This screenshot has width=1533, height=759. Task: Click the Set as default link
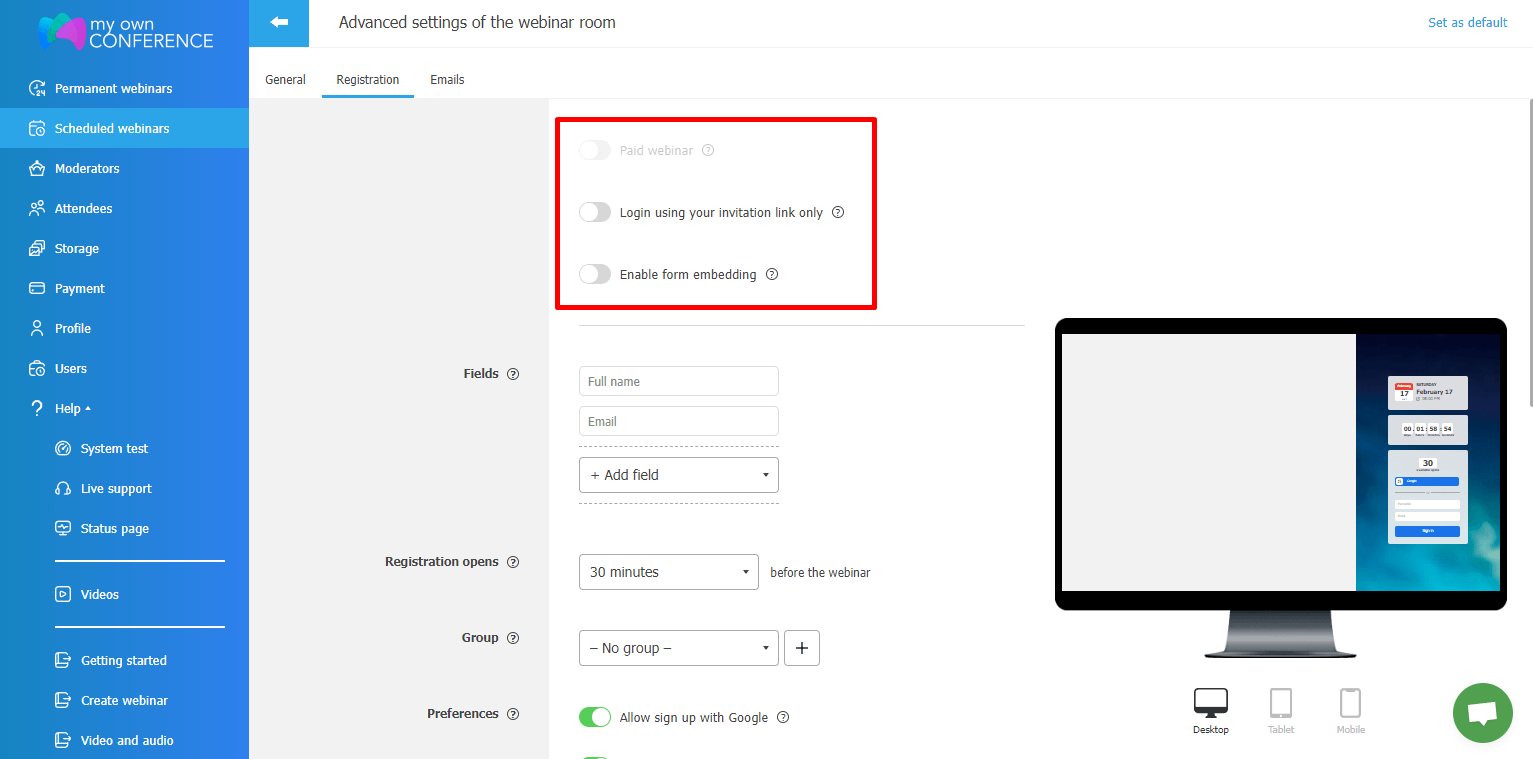point(1467,23)
